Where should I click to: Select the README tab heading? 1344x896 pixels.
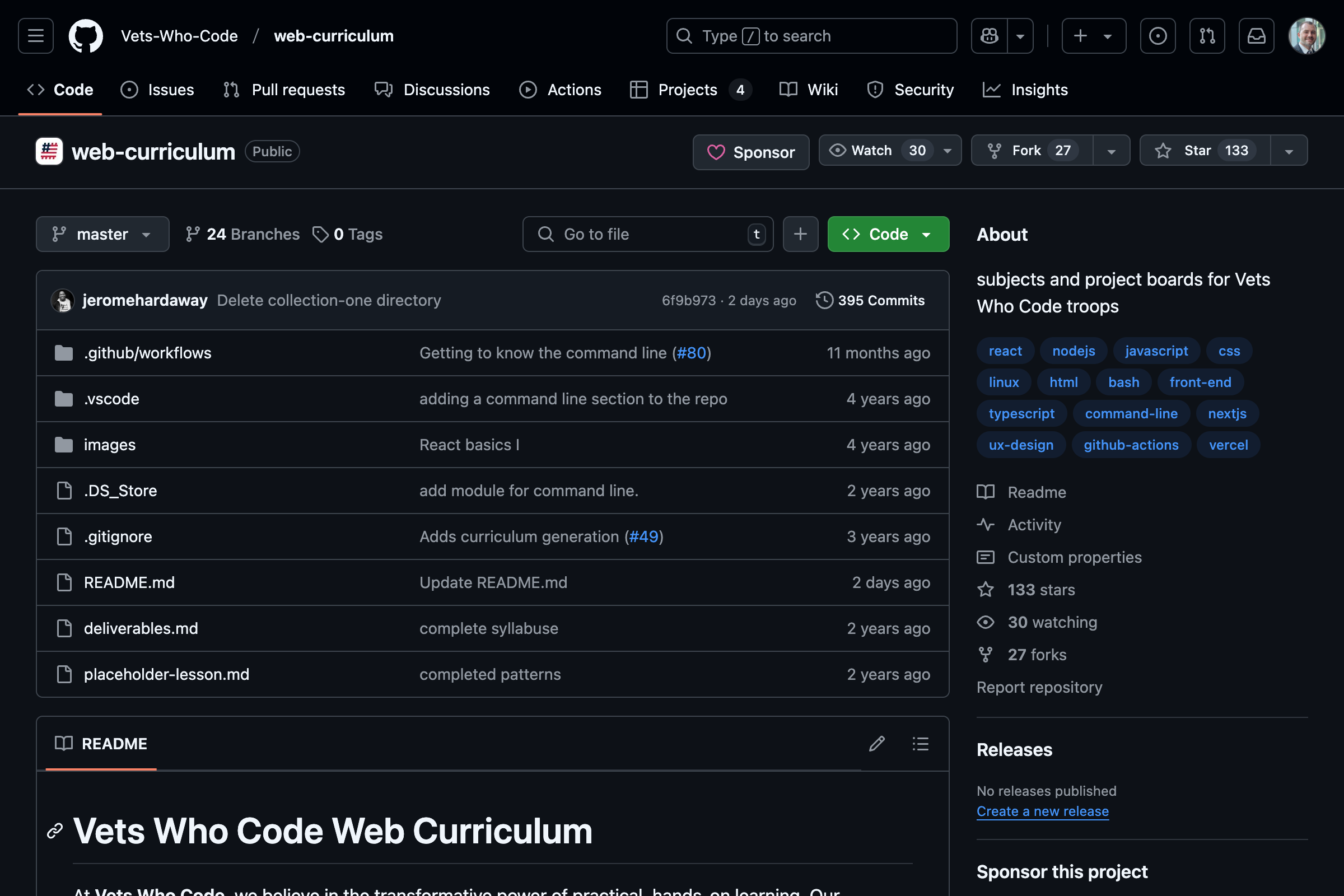coord(101,744)
